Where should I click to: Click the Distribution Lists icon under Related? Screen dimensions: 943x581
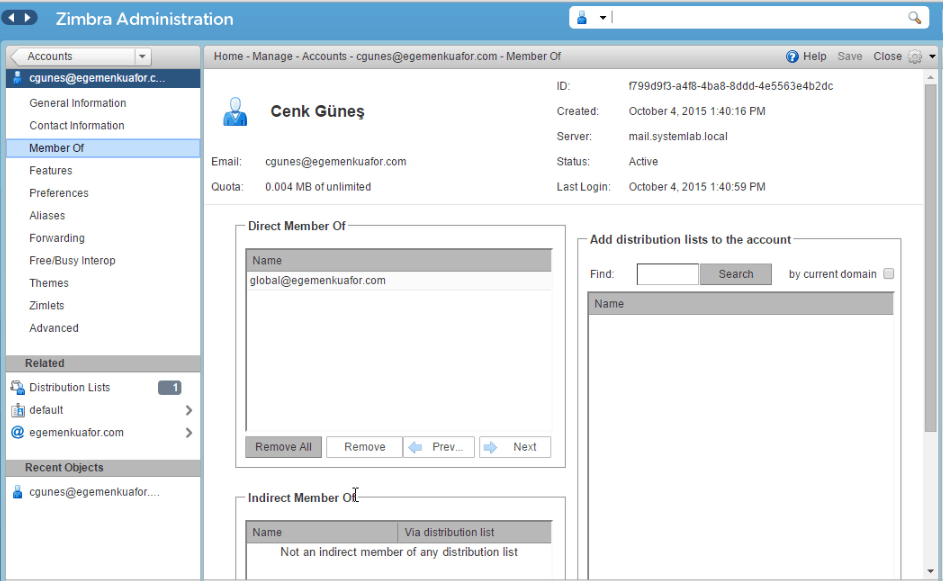point(17,387)
